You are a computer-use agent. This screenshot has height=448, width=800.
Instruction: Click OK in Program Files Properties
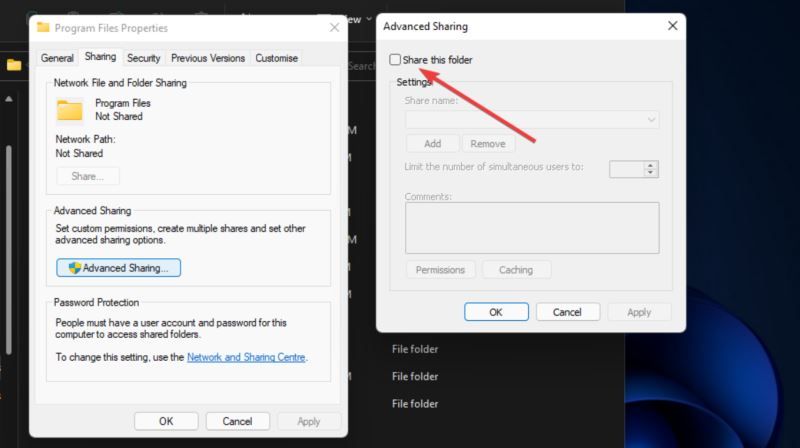(x=166, y=421)
